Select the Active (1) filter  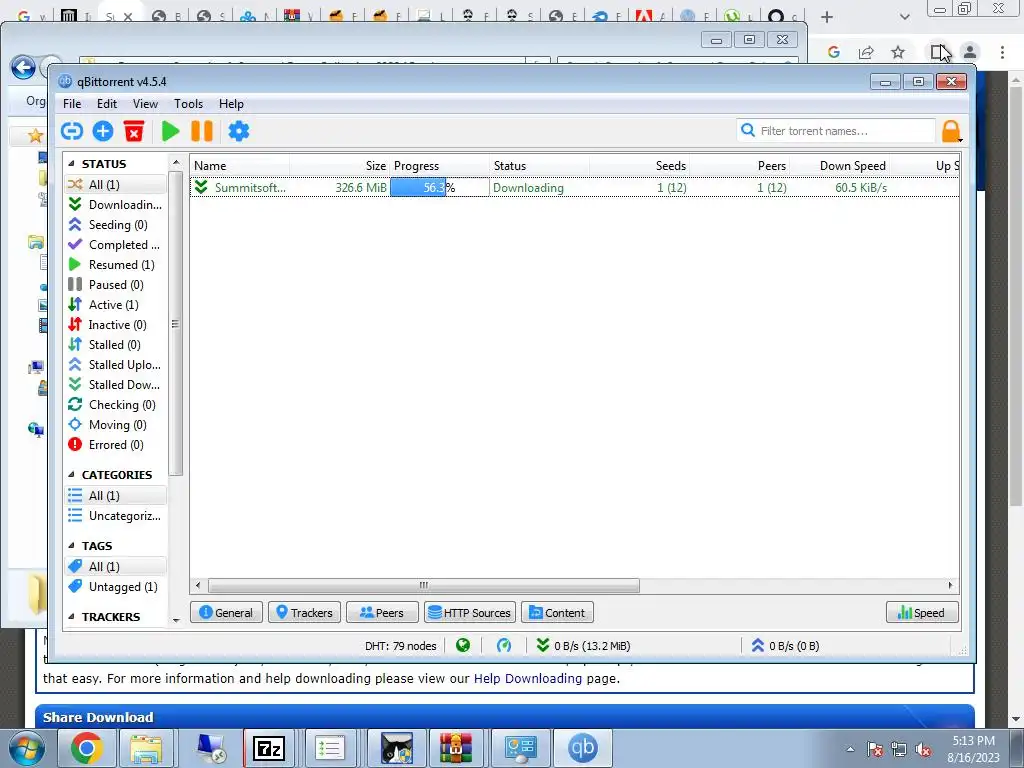pyautogui.click(x=116, y=305)
